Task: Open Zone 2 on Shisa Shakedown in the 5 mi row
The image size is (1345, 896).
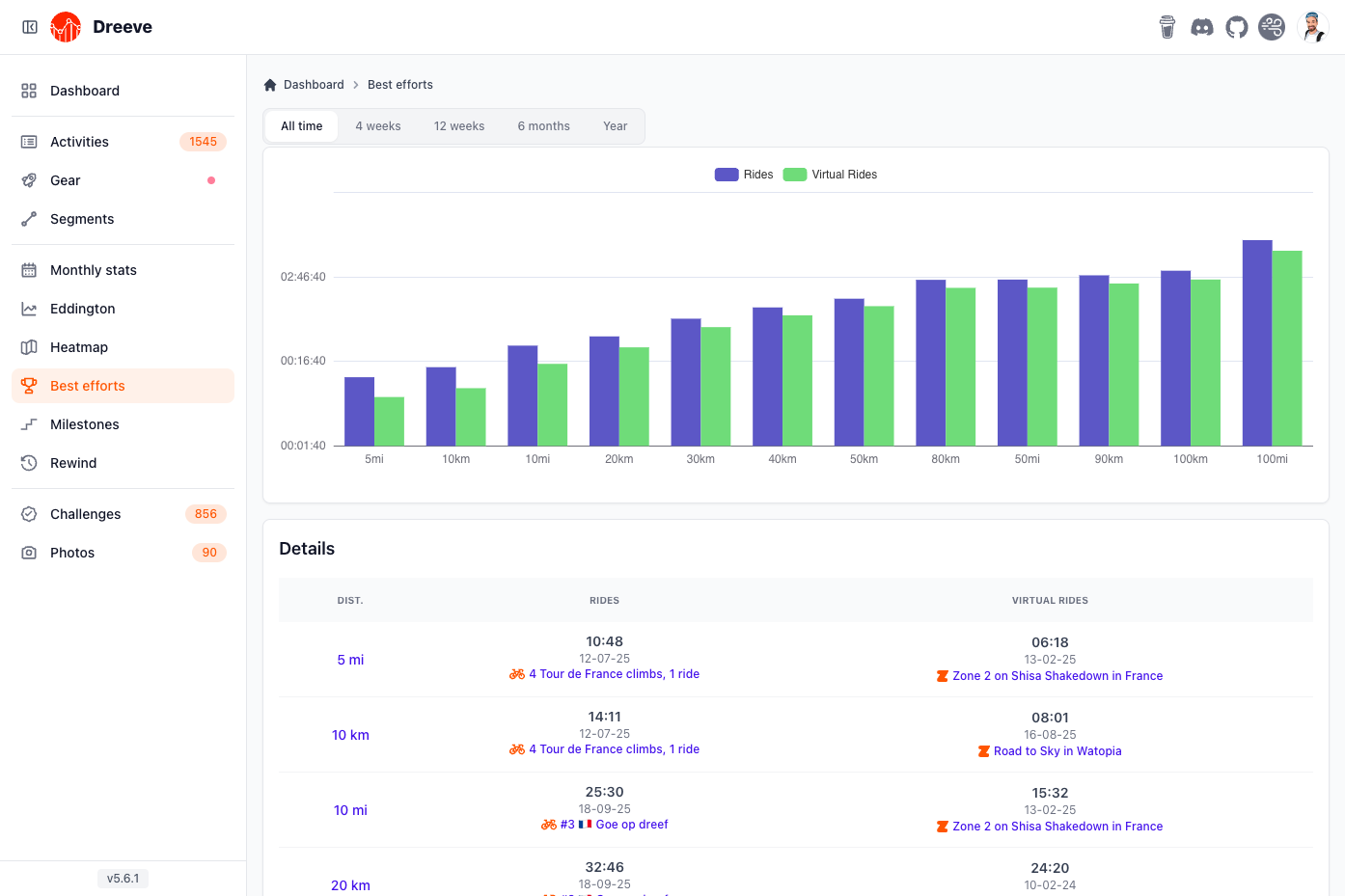Action: (1057, 676)
